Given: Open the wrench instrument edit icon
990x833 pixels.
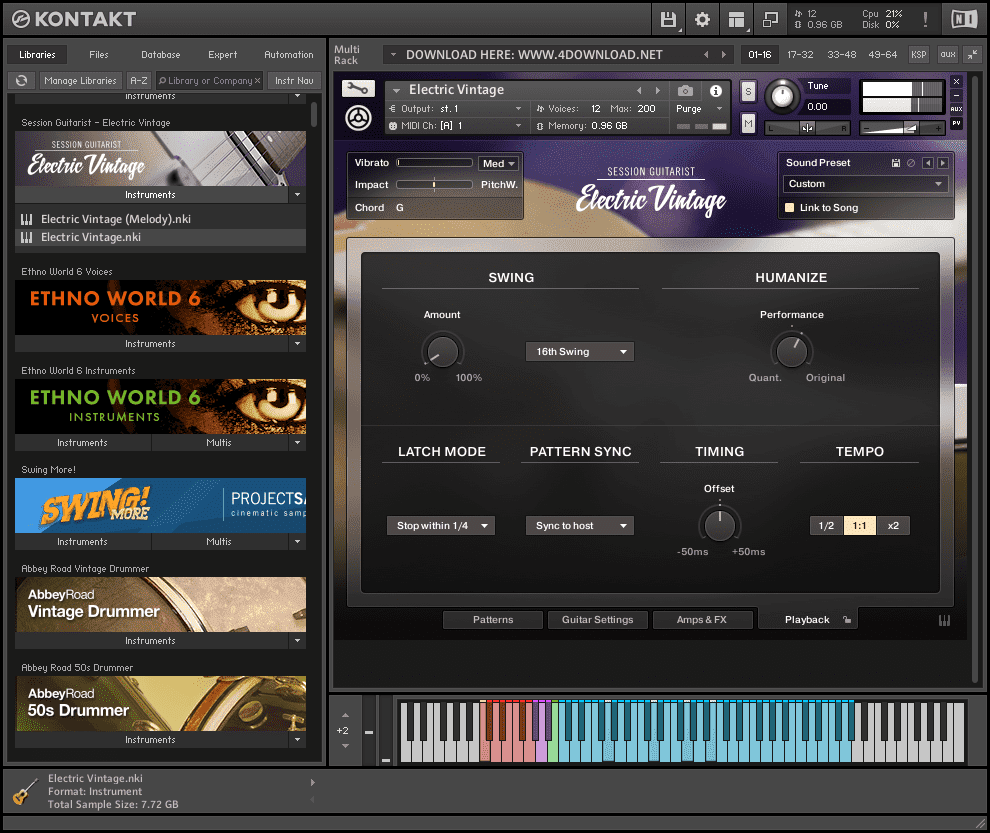Looking at the screenshot, I should click(357, 88).
